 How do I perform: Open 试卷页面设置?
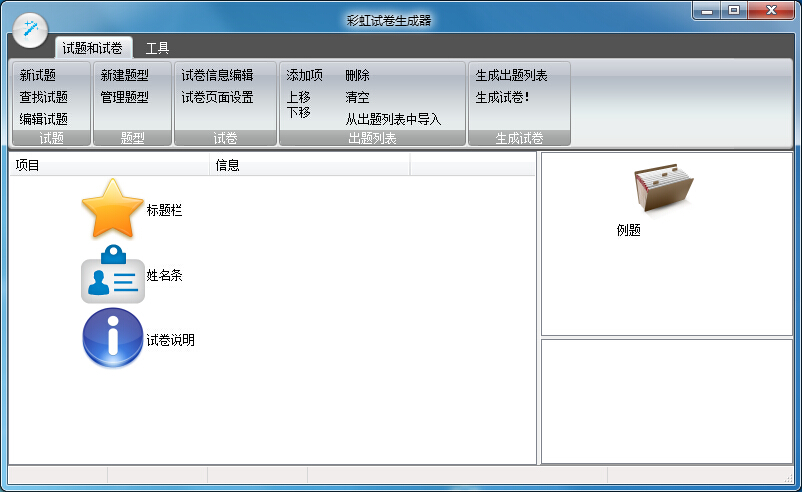point(217,97)
